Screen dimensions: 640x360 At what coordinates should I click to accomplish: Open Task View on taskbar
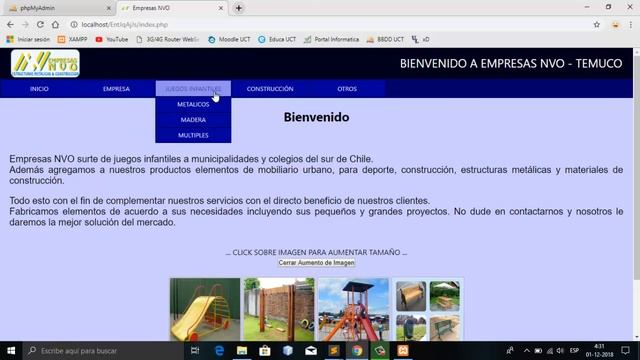coord(195,351)
